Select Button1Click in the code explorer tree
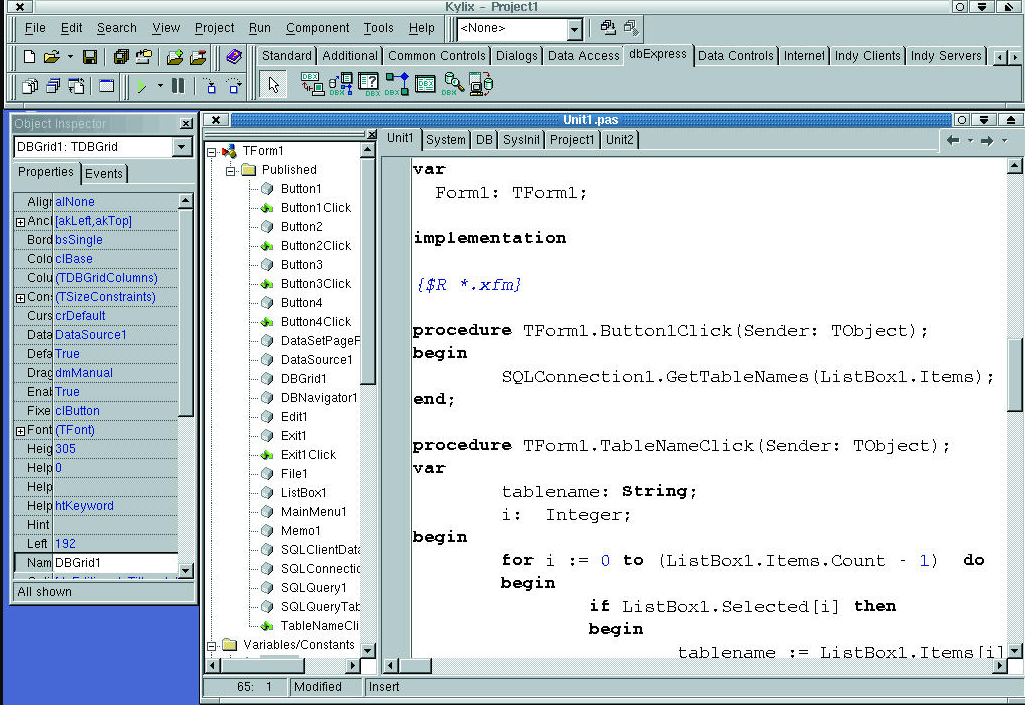The image size is (1025, 705). pos(315,208)
